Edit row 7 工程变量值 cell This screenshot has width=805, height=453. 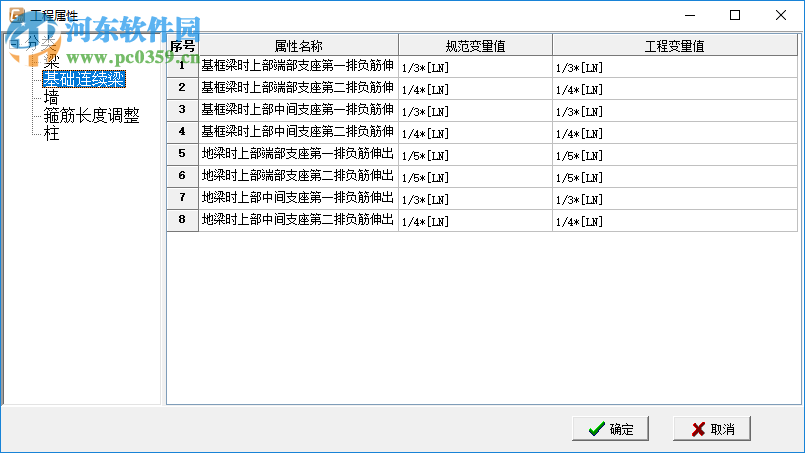[675, 199]
